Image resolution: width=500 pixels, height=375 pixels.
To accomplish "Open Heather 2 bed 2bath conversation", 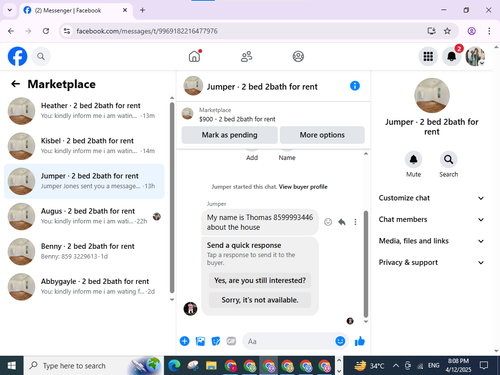I will [84, 111].
